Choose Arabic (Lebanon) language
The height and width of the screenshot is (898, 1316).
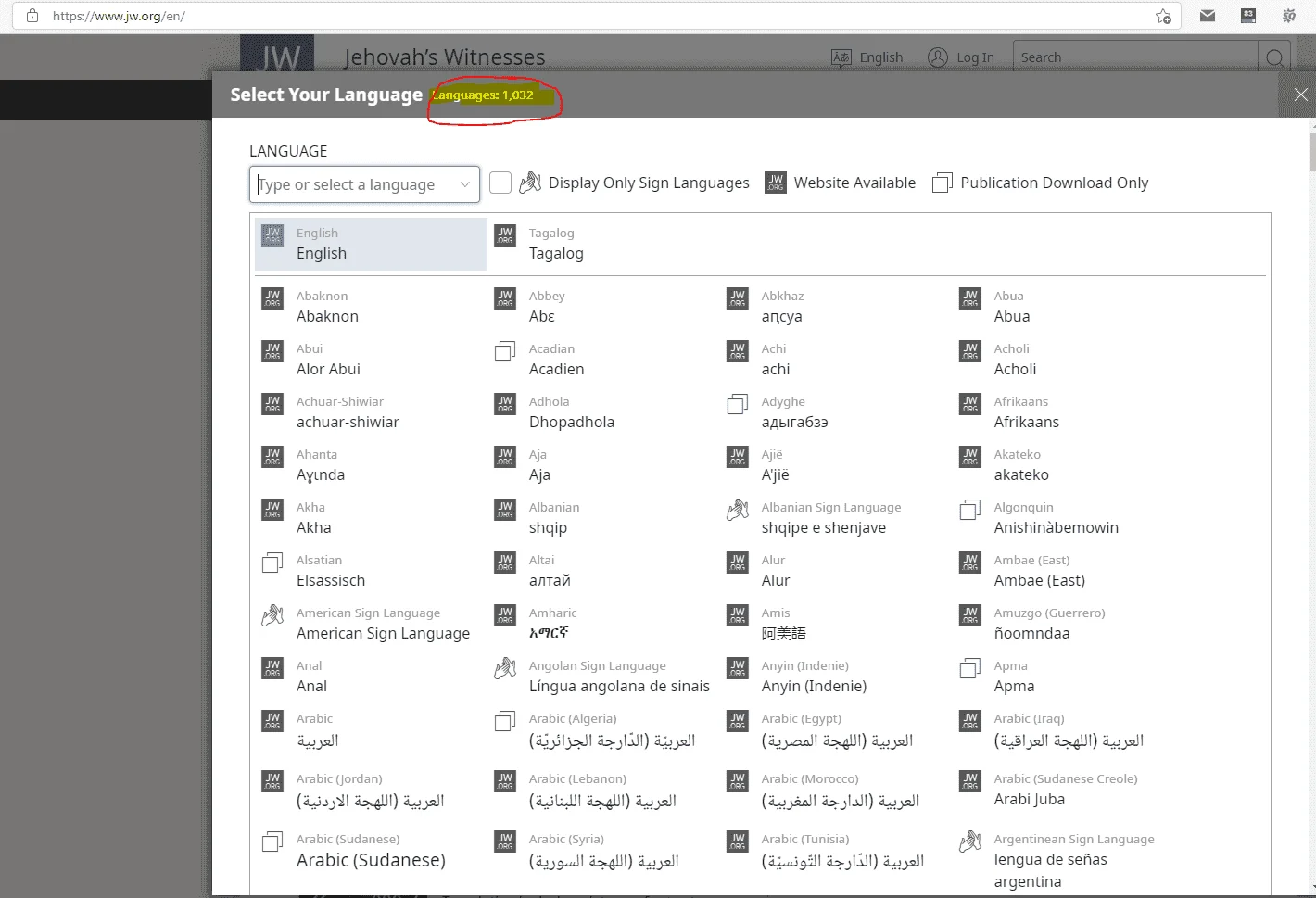click(x=603, y=791)
